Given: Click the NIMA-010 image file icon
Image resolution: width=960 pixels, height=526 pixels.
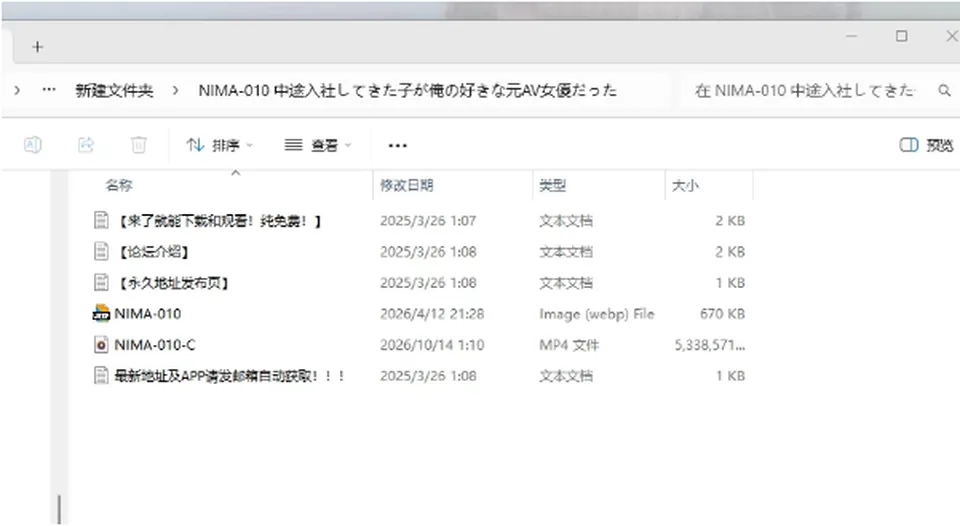Looking at the screenshot, I should click(101, 314).
